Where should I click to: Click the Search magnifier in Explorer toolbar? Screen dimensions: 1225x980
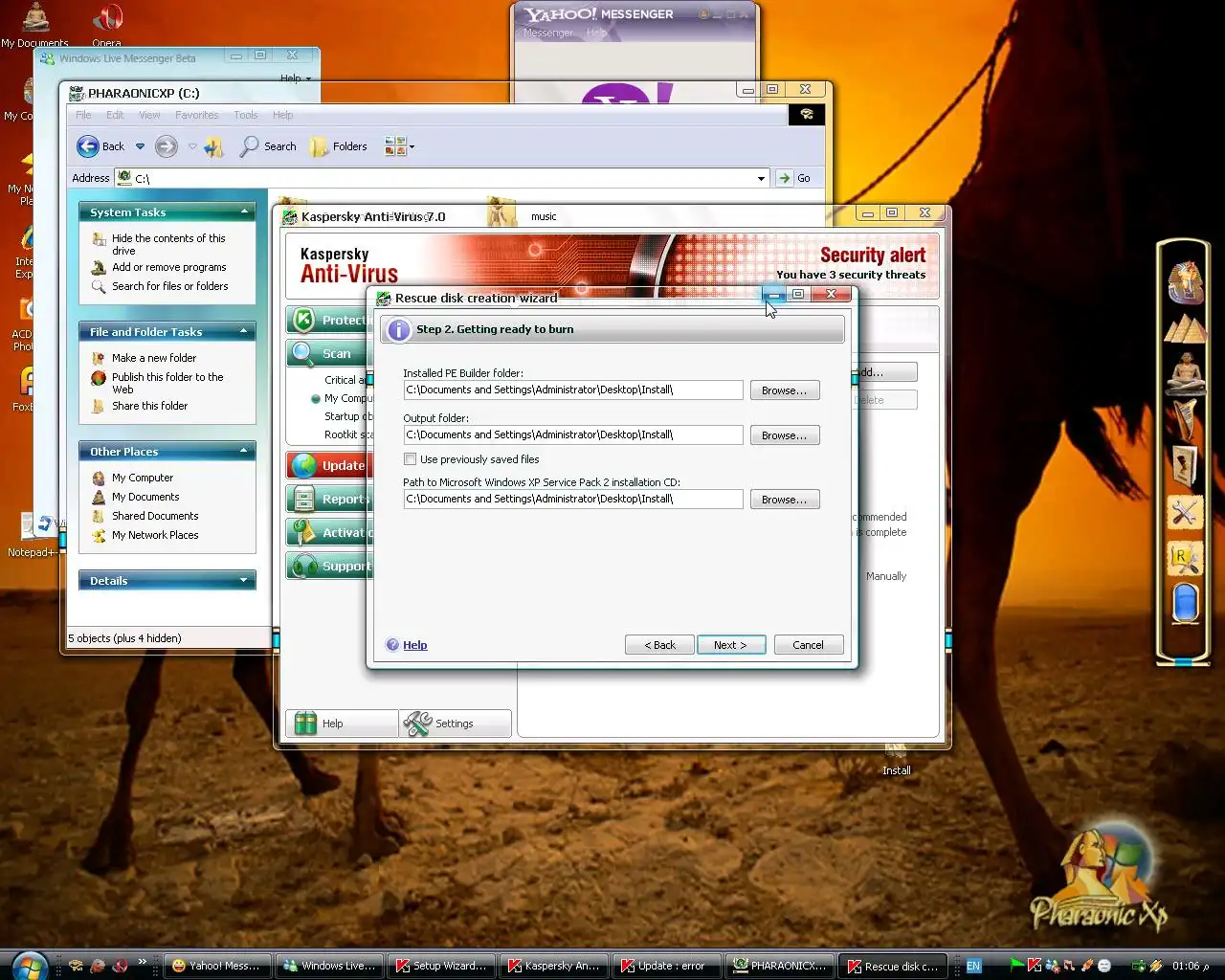click(269, 146)
